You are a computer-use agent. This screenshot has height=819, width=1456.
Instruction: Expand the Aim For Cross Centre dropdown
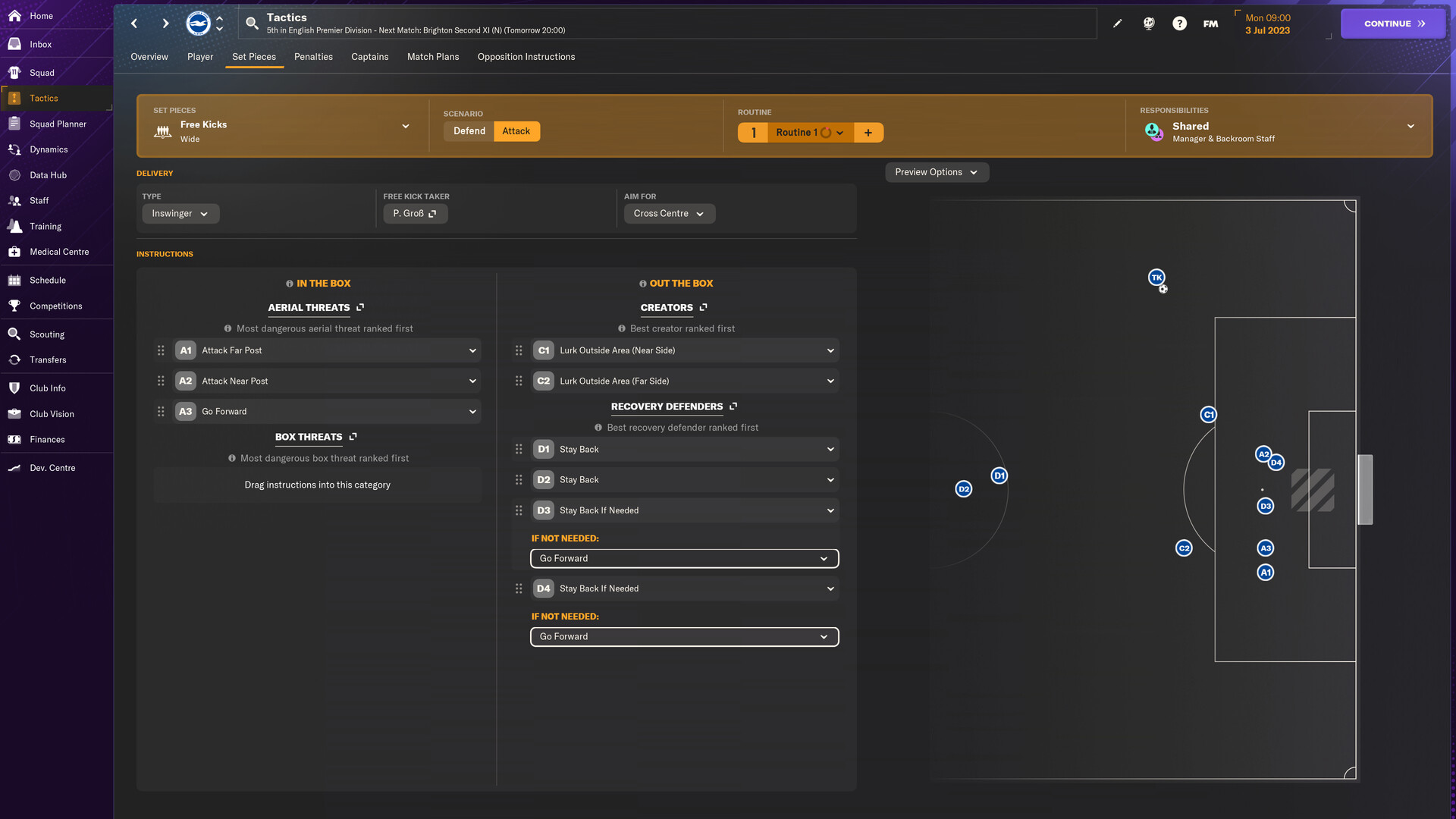tap(669, 213)
